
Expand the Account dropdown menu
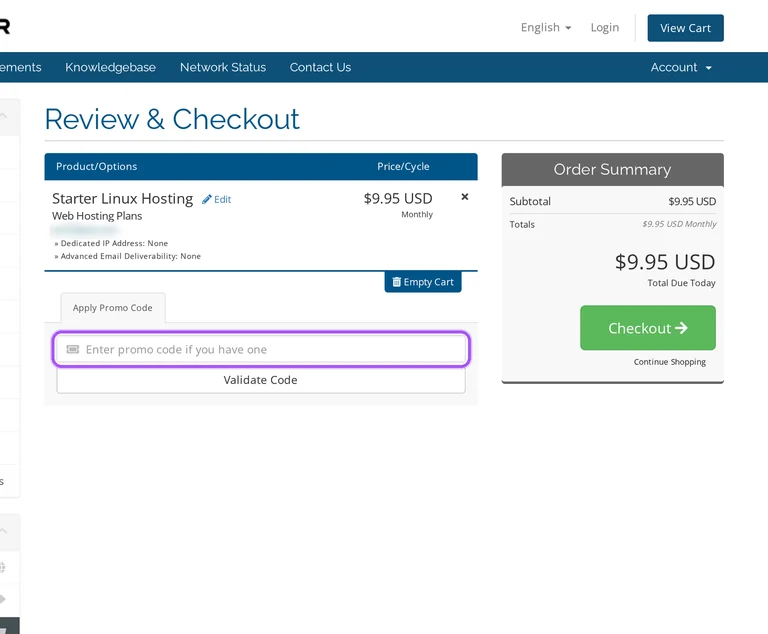click(x=681, y=67)
